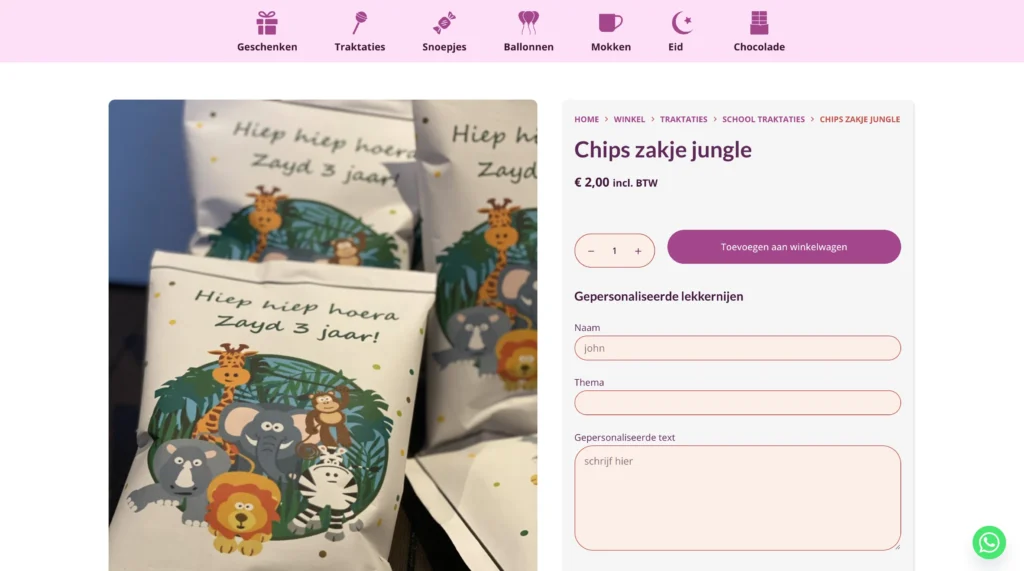Open the jungle chips bag product image
This screenshot has height=571, width=1024.
click(323, 335)
